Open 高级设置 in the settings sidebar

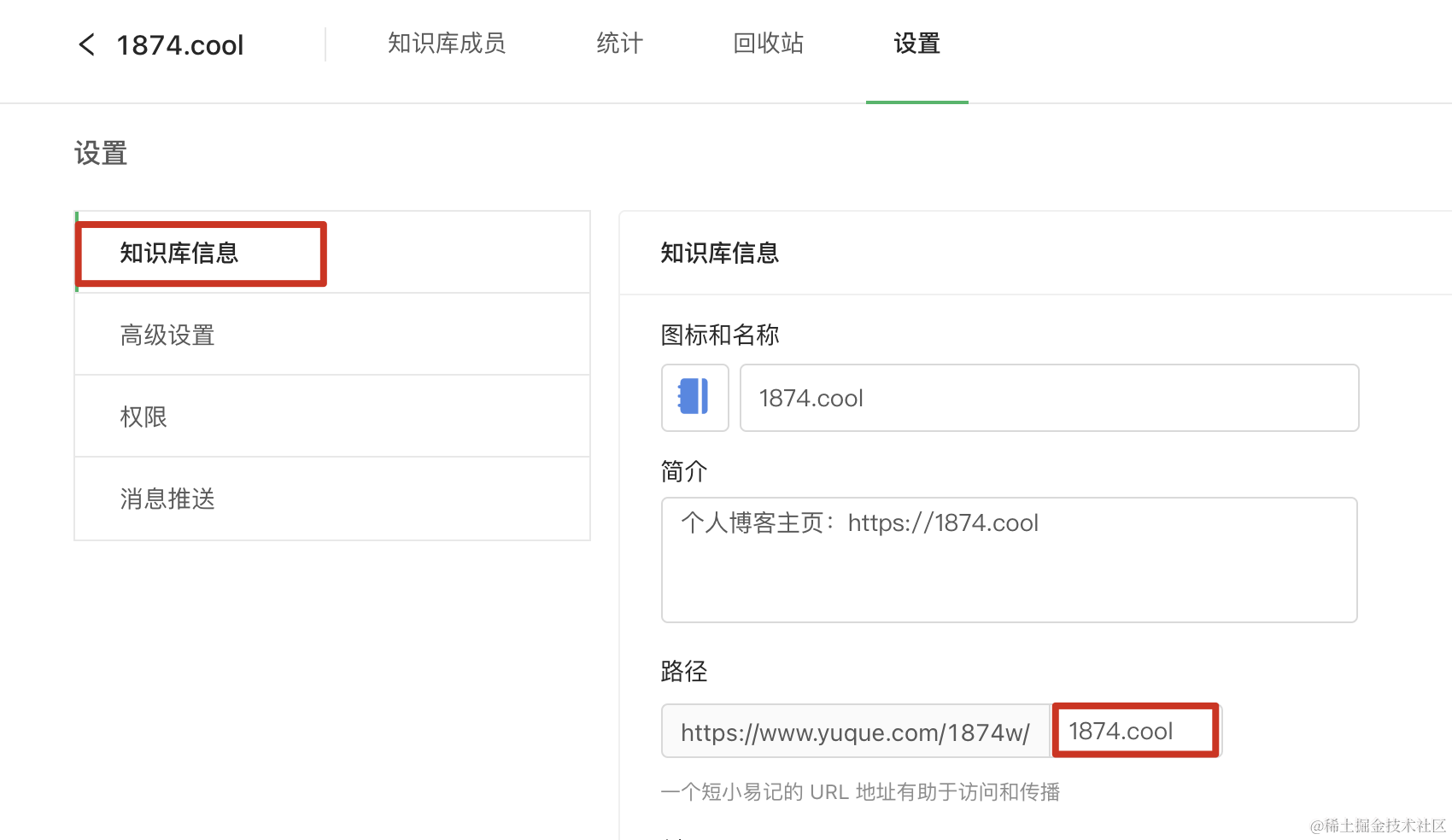tap(332, 335)
